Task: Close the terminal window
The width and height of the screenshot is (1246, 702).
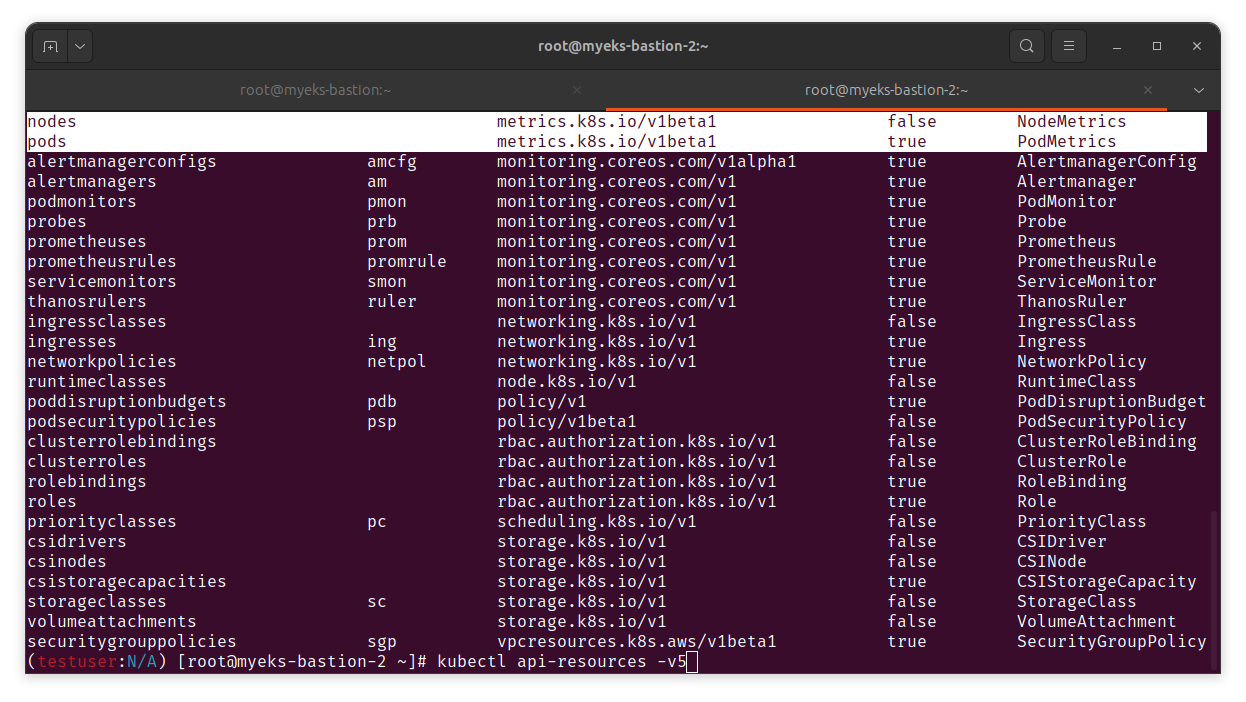Action: [1197, 46]
